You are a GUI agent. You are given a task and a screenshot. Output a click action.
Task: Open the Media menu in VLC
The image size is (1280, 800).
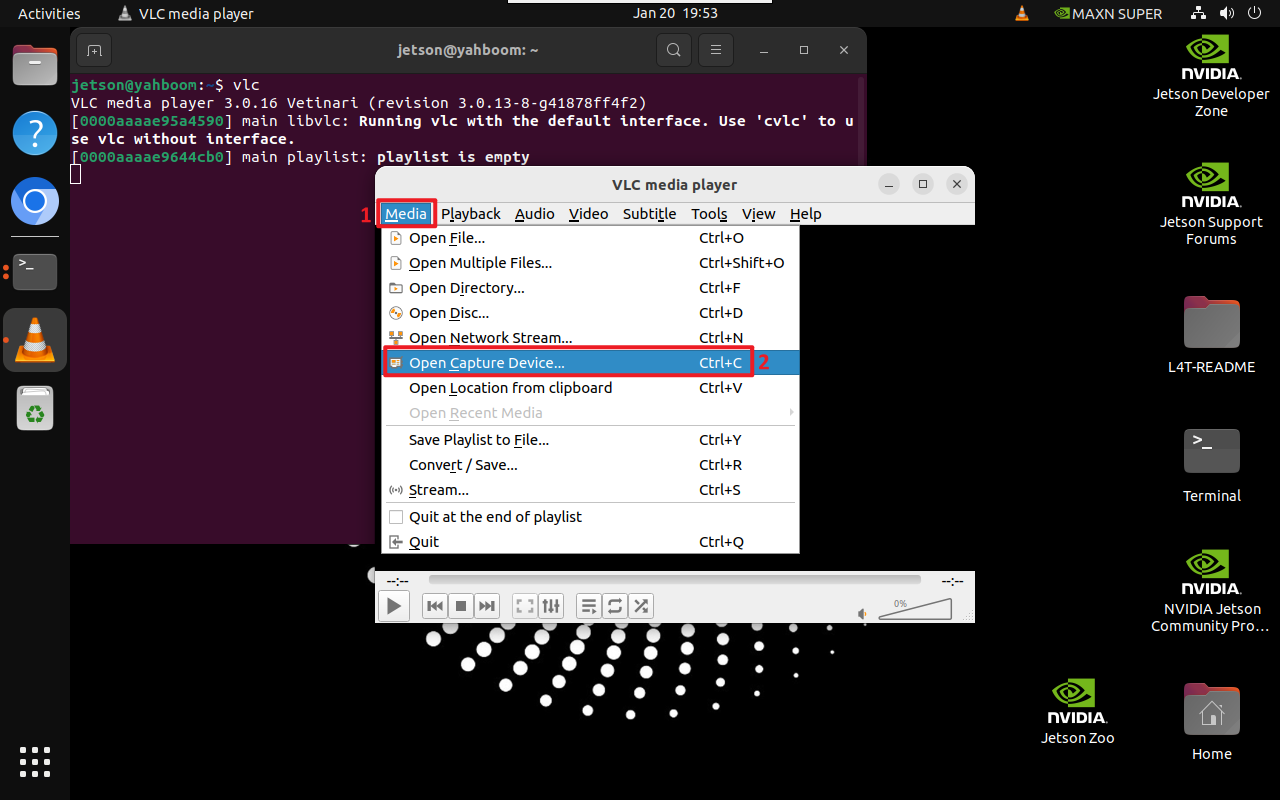406,213
